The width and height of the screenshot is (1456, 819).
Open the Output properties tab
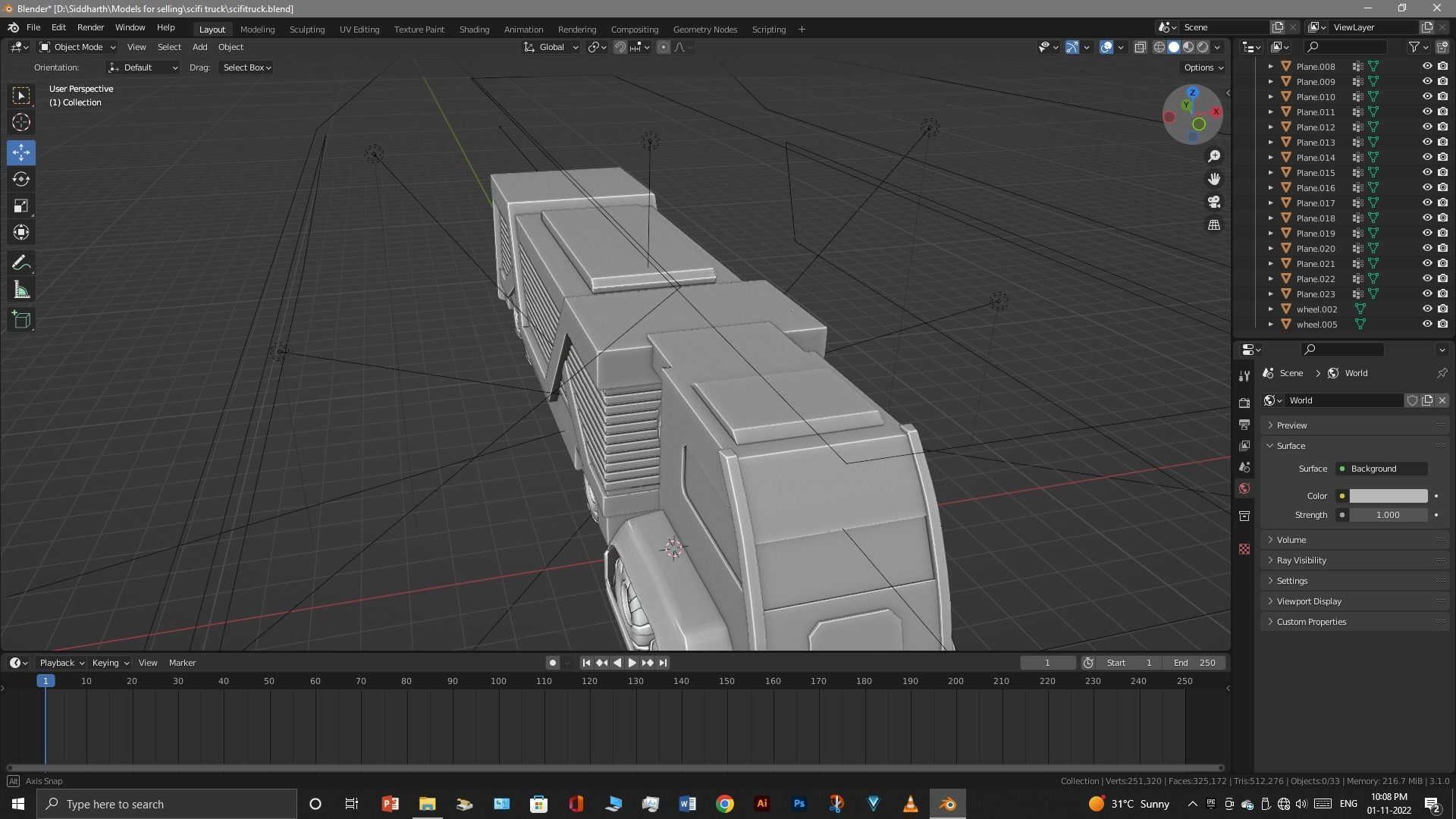point(1244,424)
